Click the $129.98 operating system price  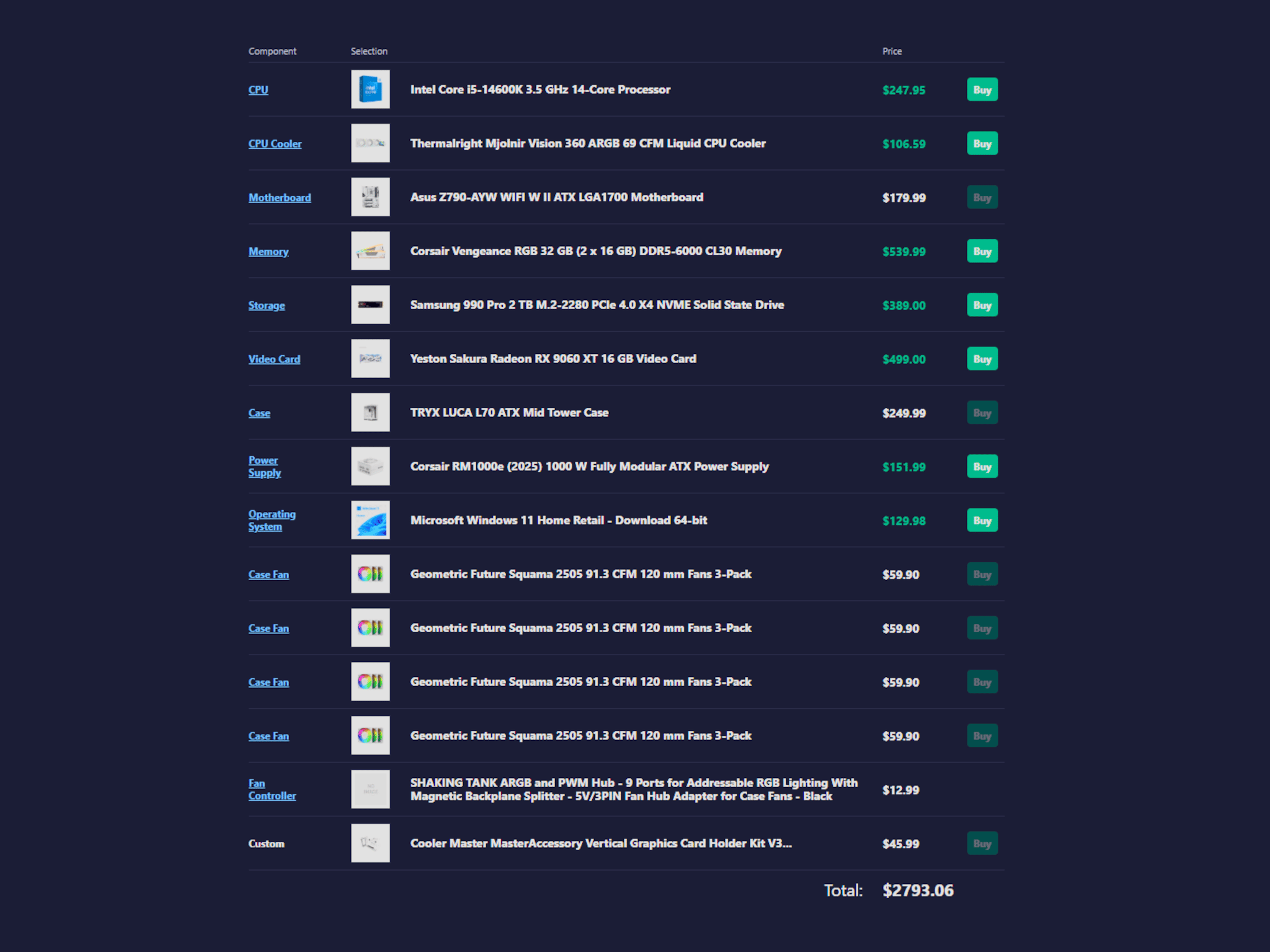904,521
